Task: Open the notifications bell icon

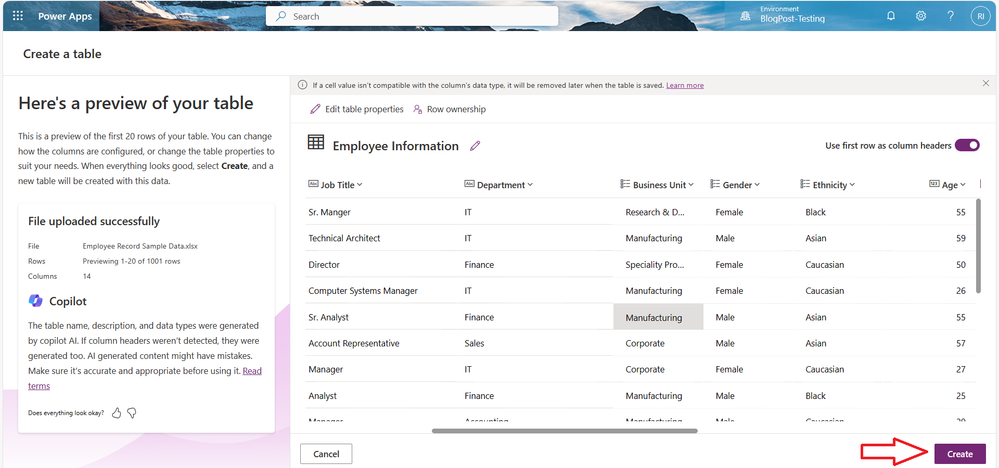Action: pos(891,17)
